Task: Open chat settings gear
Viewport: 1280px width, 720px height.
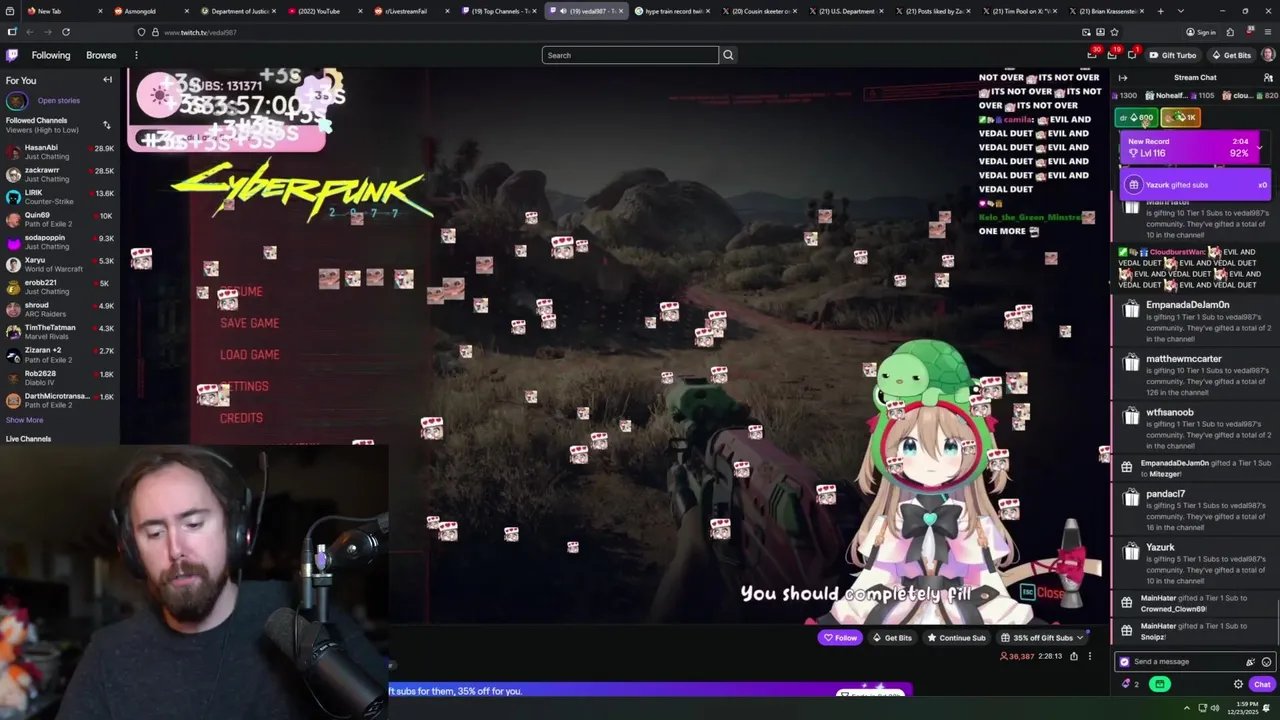Action: [1238, 685]
